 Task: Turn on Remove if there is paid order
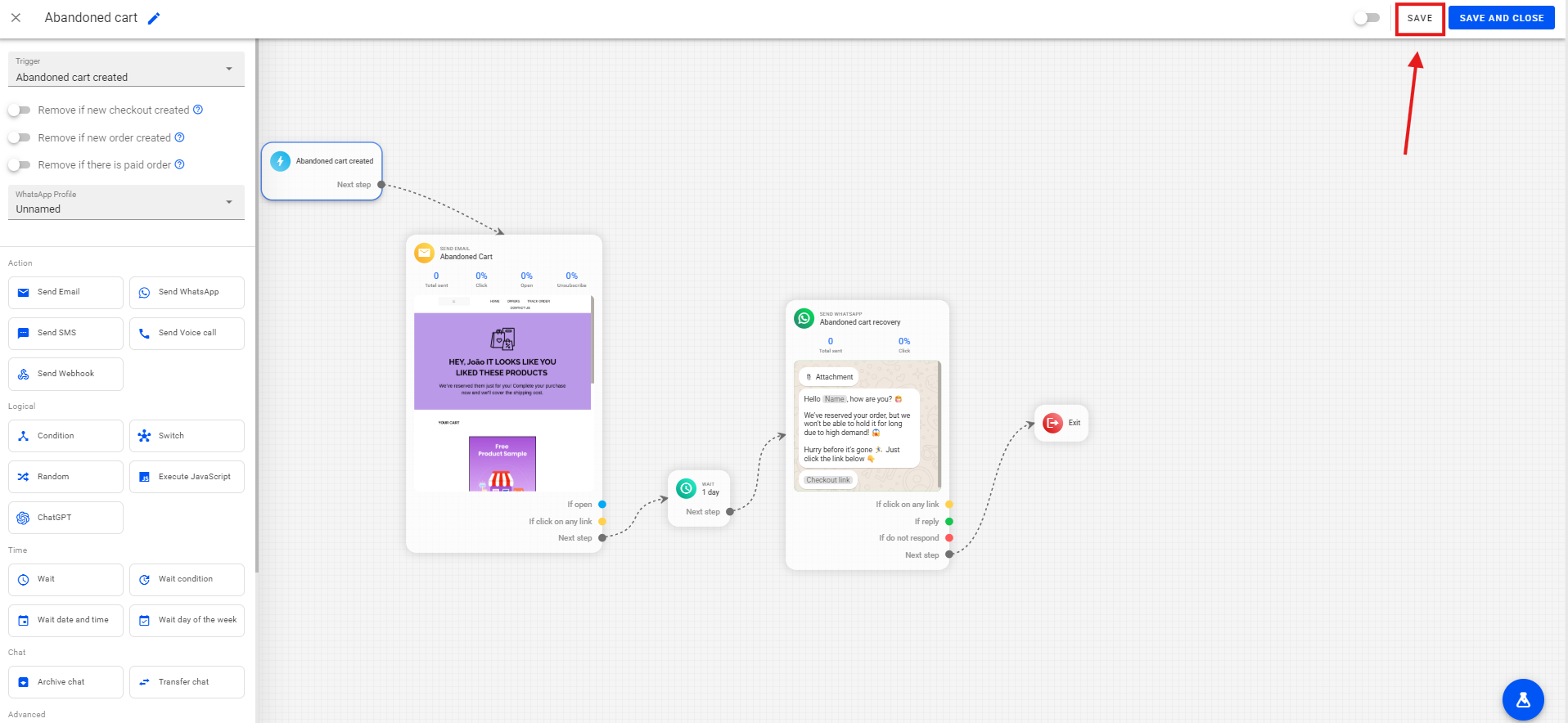(20, 165)
